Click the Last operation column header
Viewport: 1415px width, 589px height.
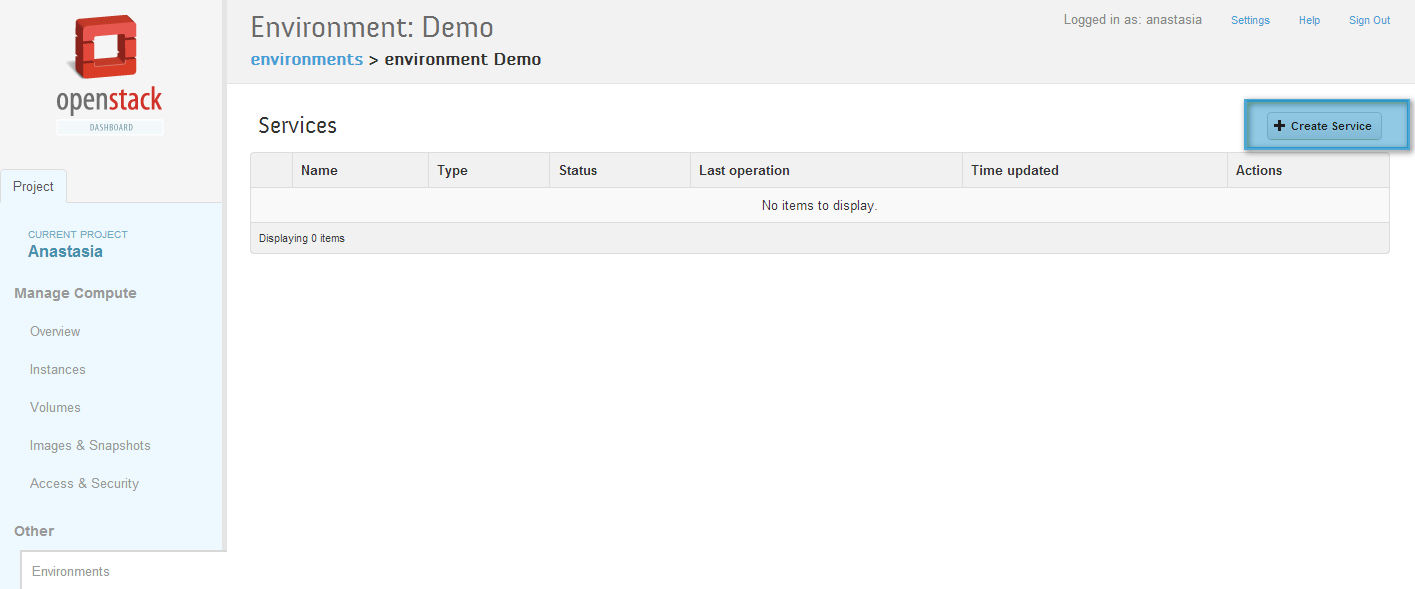point(744,170)
